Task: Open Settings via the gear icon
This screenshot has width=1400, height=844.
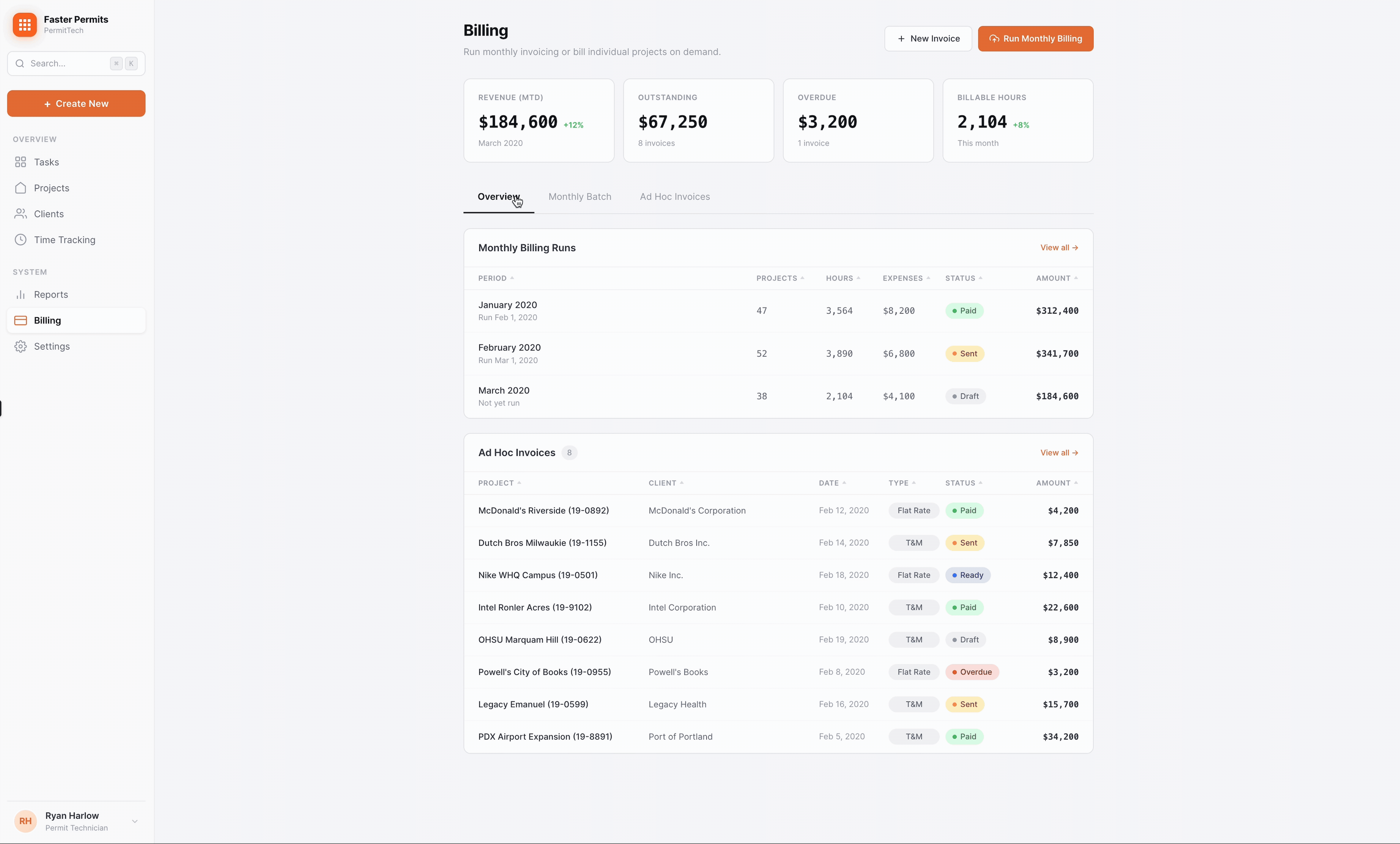Action: pyautogui.click(x=21, y=346)
